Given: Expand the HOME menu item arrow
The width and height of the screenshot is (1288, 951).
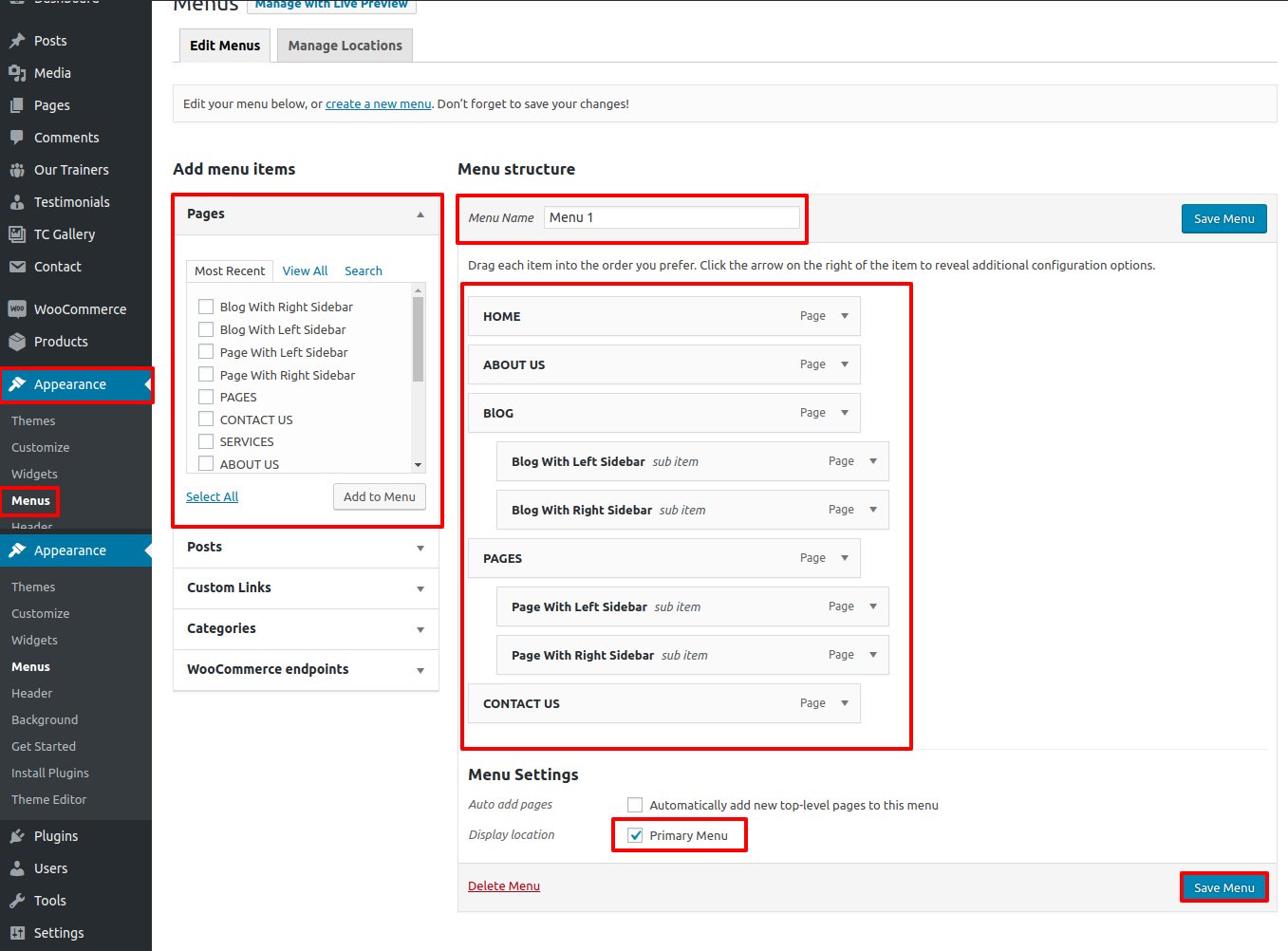Looking at the screenshot, I should coord(845,316).
